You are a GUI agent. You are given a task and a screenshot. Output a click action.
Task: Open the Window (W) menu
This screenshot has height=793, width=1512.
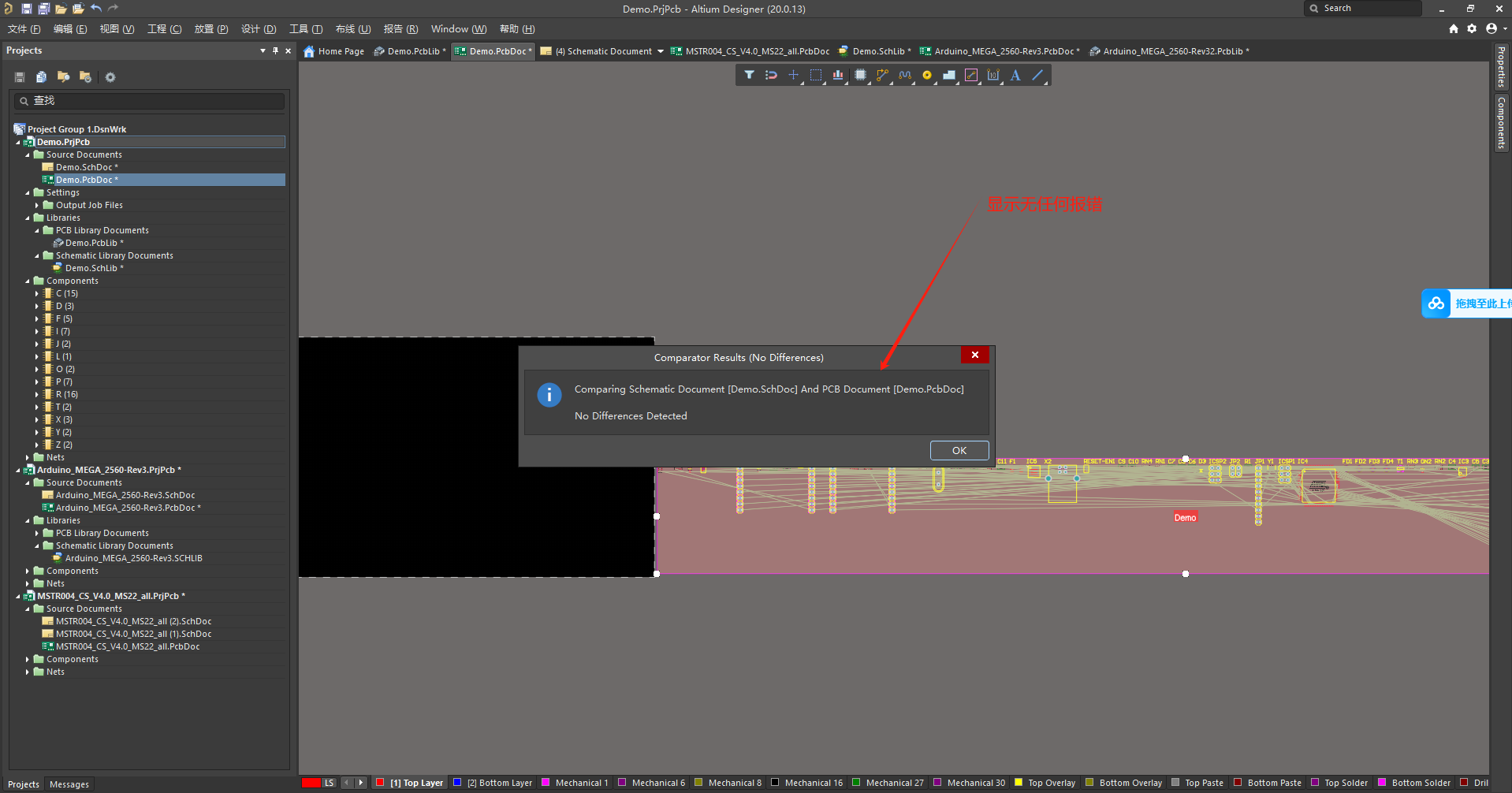(459, 29)
